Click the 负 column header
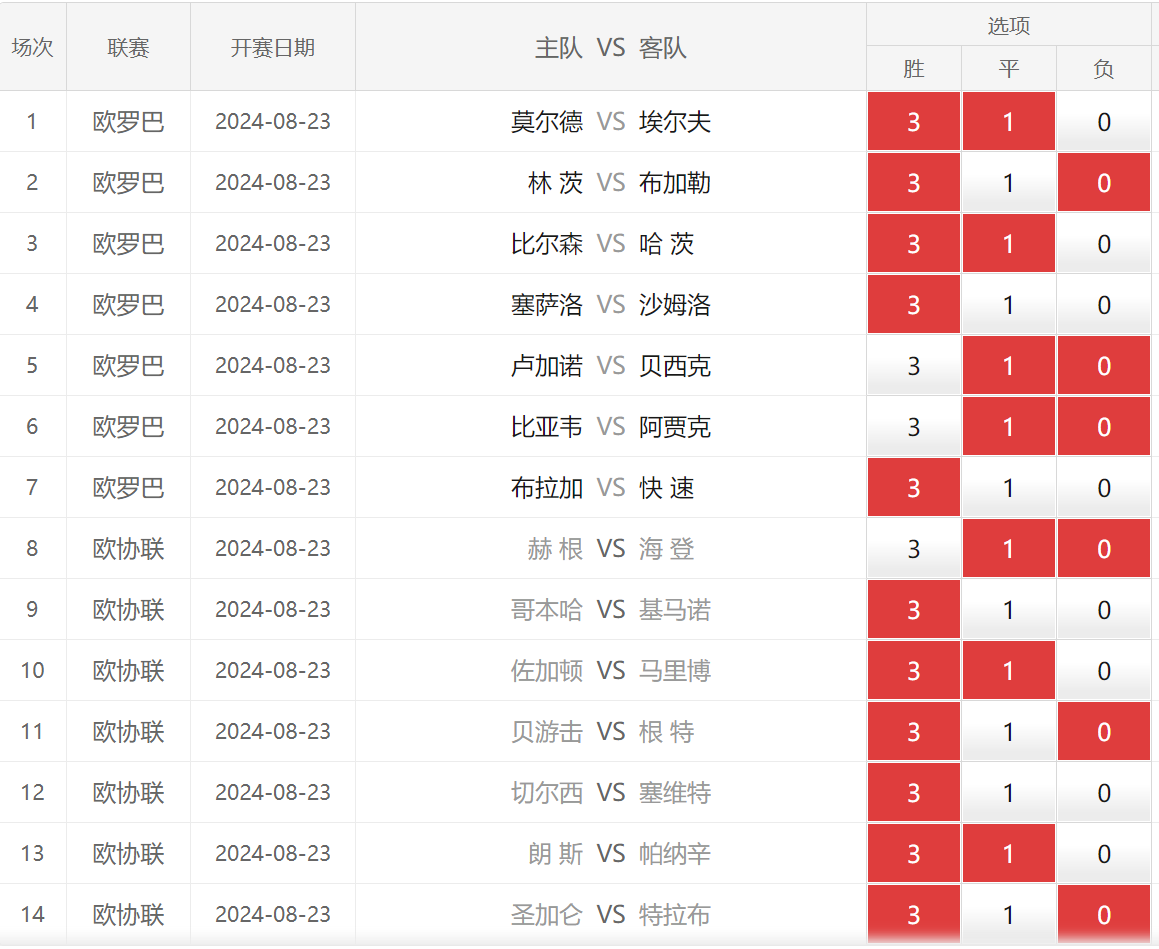 coord(1104,69)
